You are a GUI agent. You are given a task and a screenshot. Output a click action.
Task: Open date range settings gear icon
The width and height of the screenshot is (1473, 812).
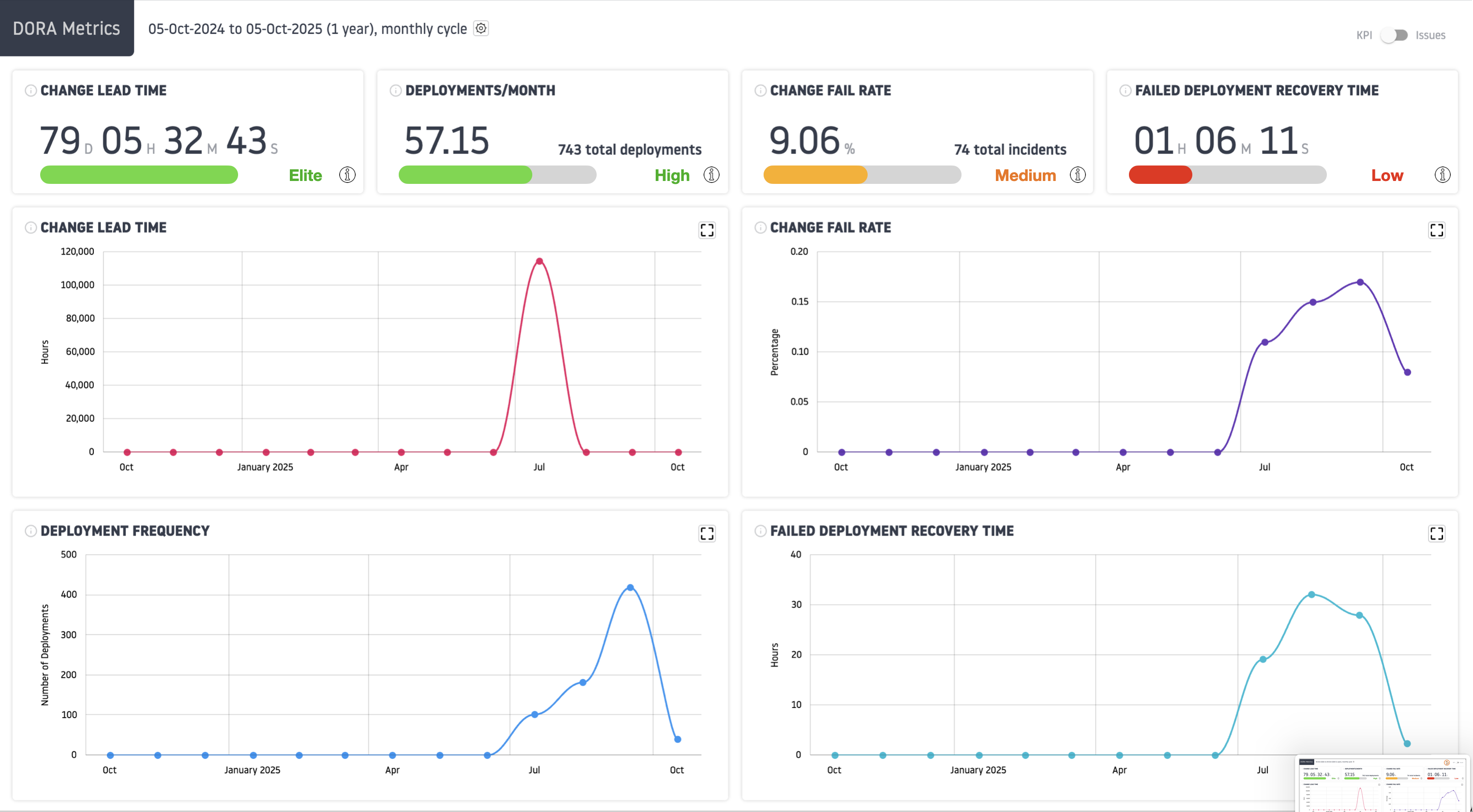481,29
